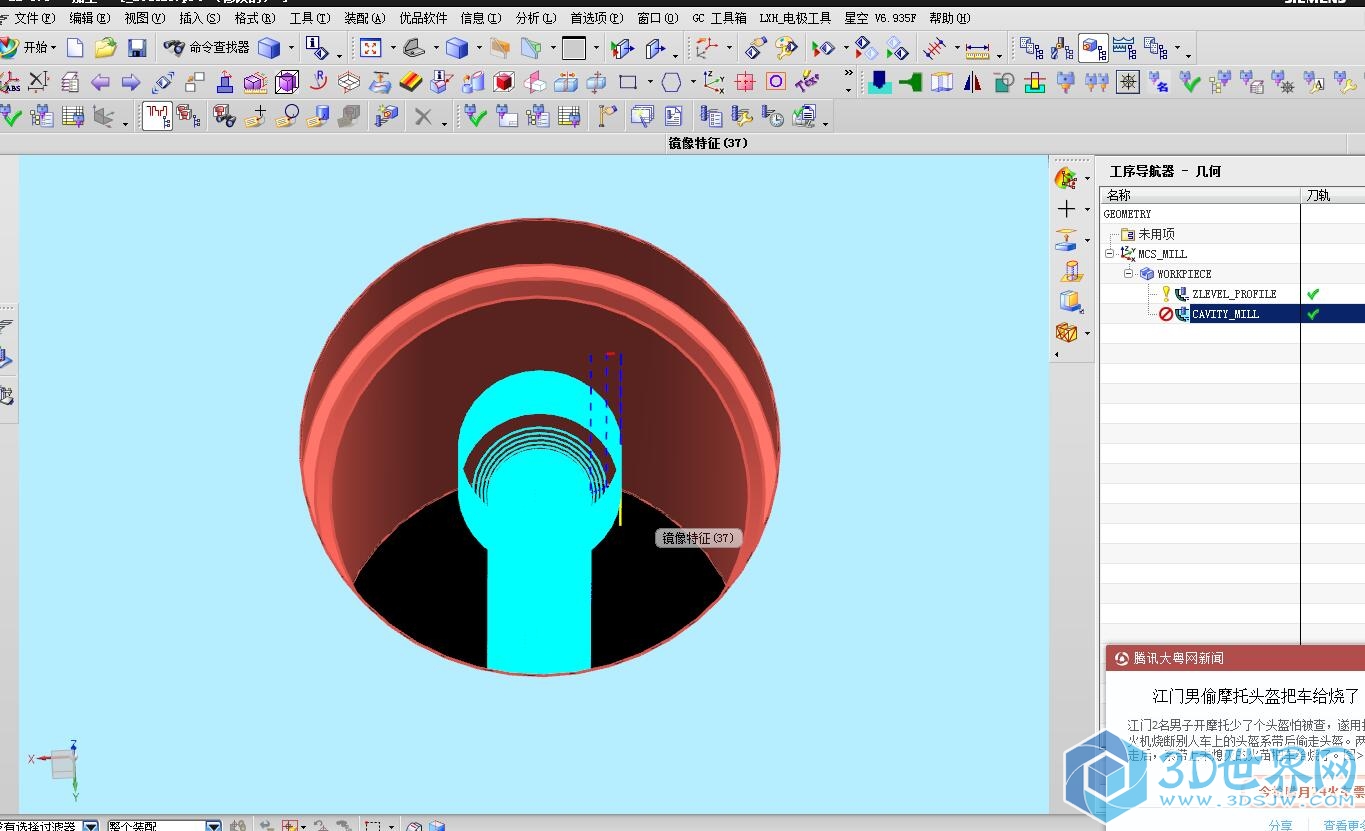Click the New file icon
The width and height of the screenshot is (1365, 831).
tap(75, 48)
